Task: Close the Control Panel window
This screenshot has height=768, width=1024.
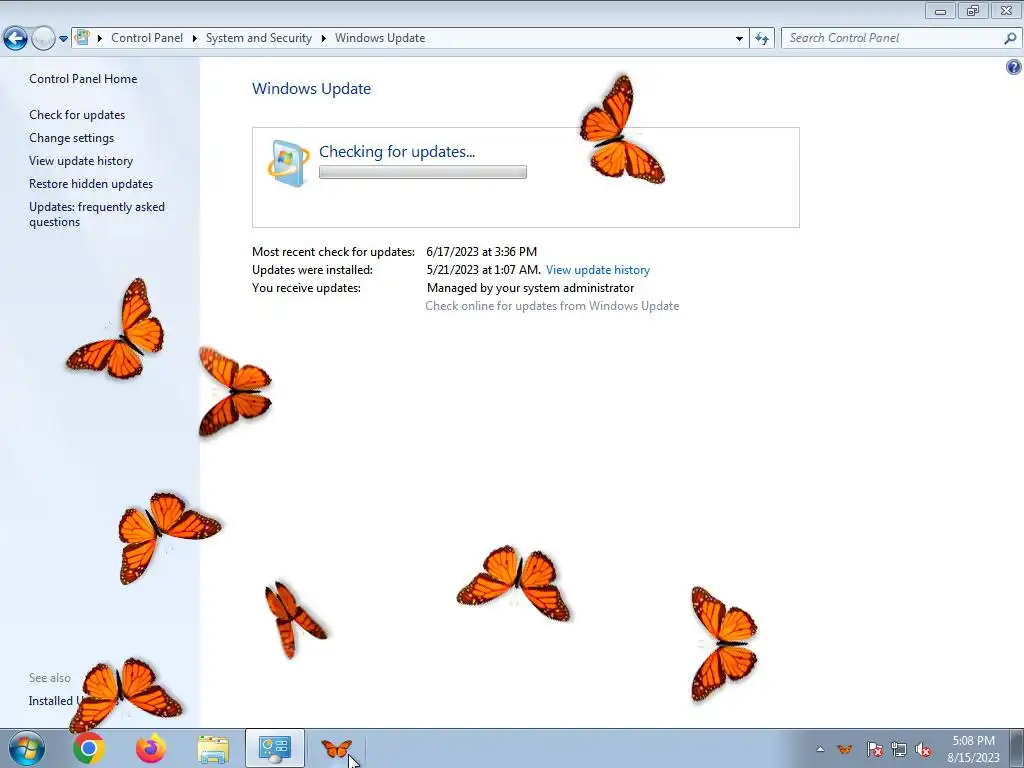Action: point(1006,10)
